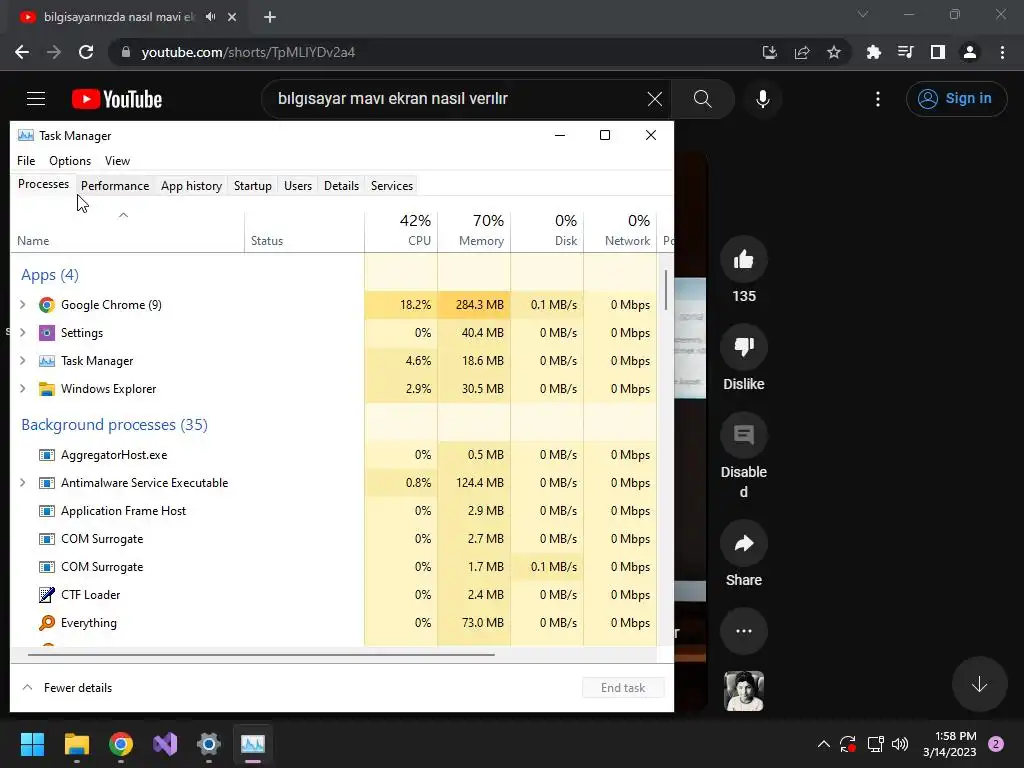Image resolution: width=1024 pixels, height=768 pixels.
Task: Toggle Chrome side panel icon
Action: (x=938, y=52)
